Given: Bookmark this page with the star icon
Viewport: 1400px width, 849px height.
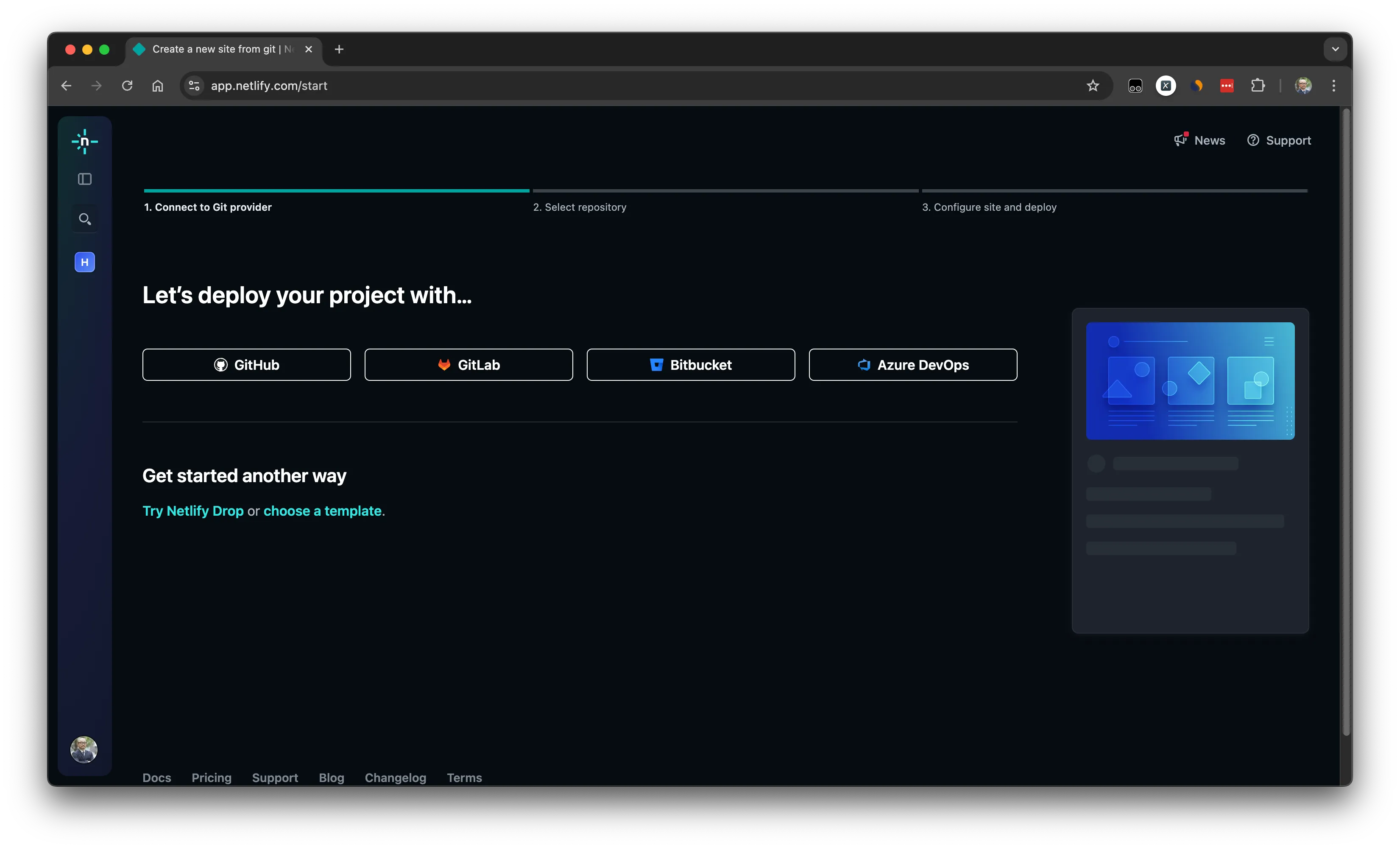Looking at the screenshot, I should tap(1093, 86).
